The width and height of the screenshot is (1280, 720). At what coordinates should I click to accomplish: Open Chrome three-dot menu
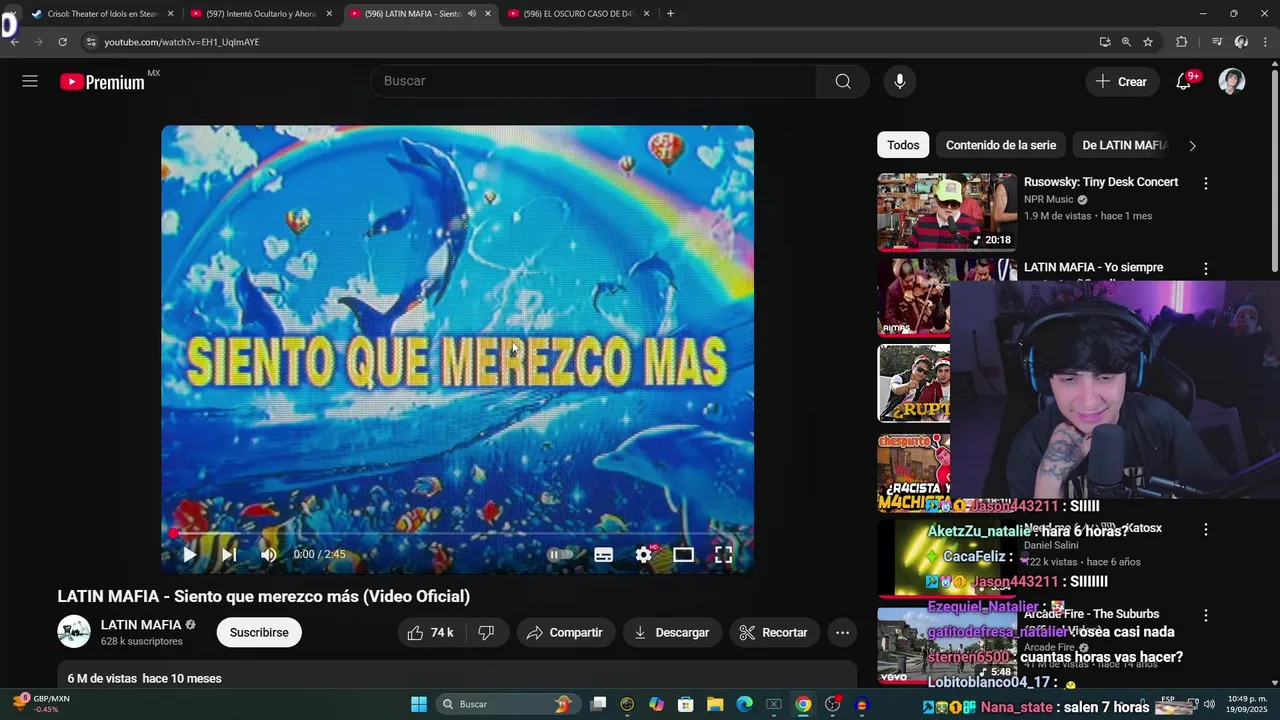(1266, 42)
